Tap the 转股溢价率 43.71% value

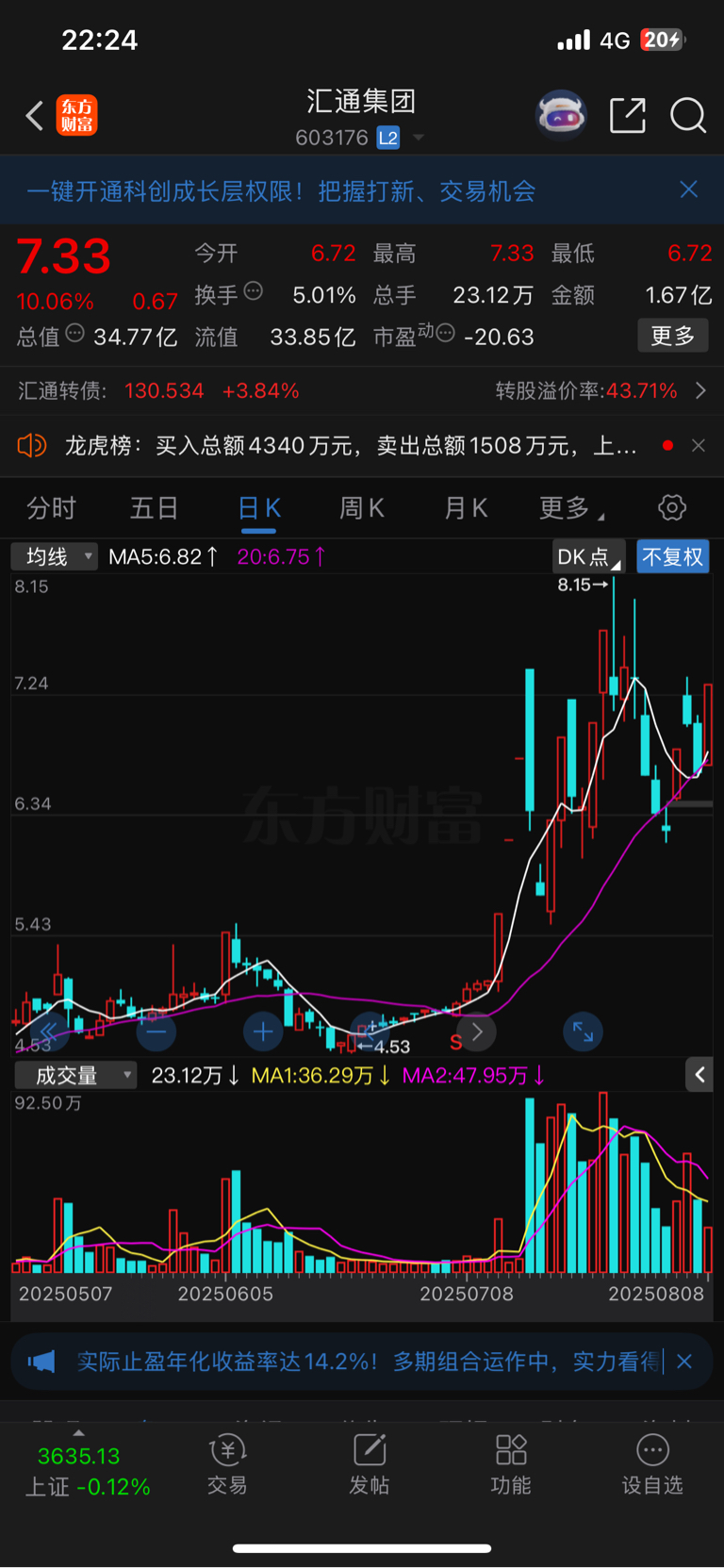642,390
